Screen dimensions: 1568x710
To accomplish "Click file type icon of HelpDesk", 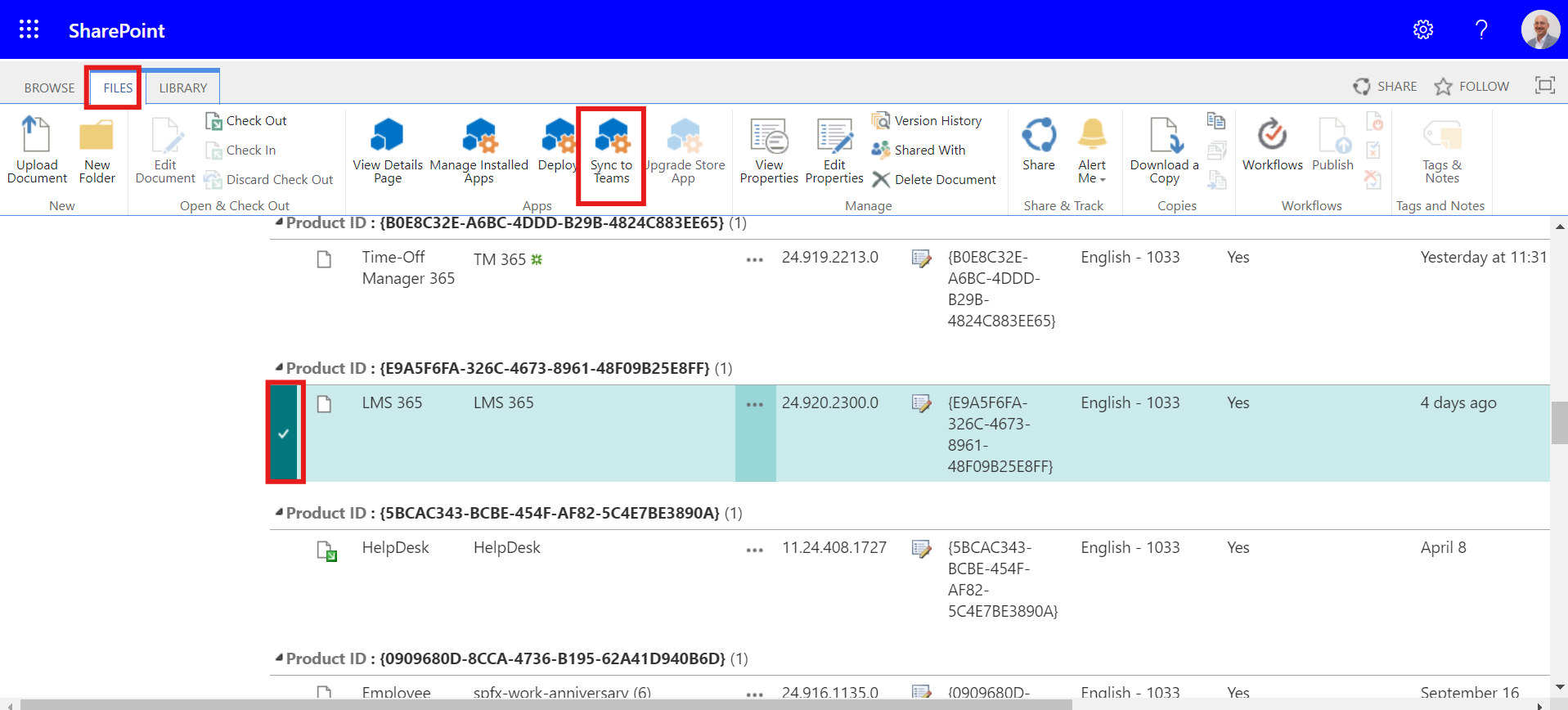I will click(327, 550).
